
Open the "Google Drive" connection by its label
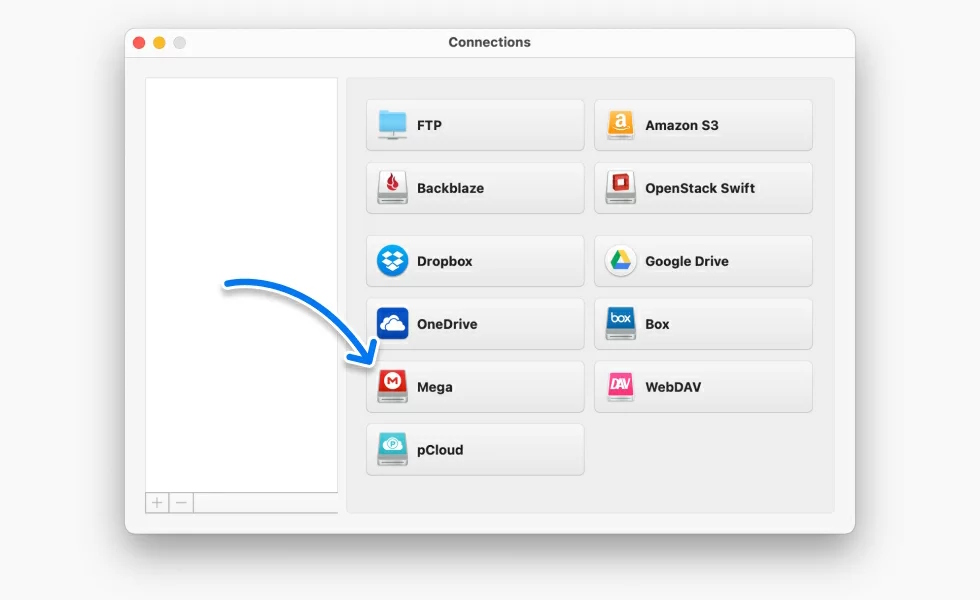[686, 261]
